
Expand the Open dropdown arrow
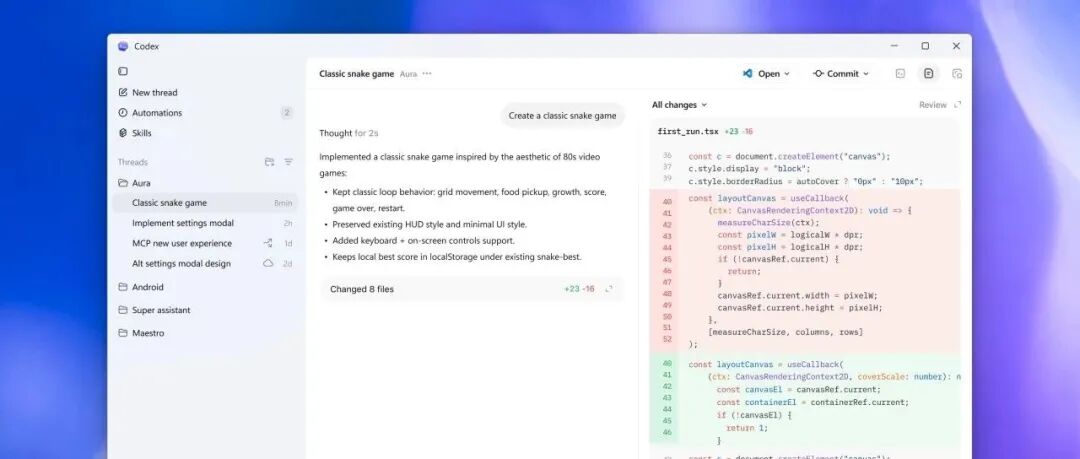787,74
